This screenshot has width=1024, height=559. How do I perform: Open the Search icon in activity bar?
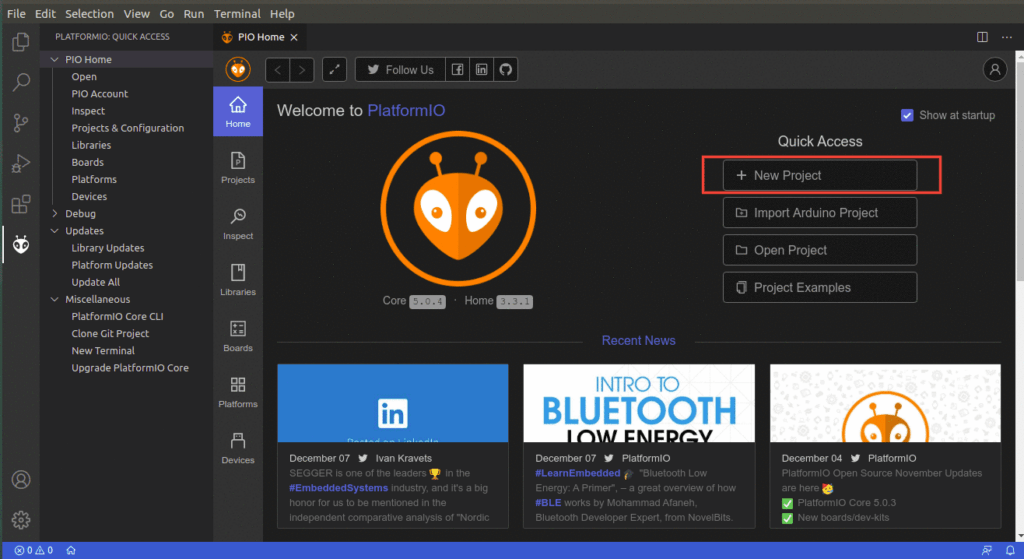21,82
